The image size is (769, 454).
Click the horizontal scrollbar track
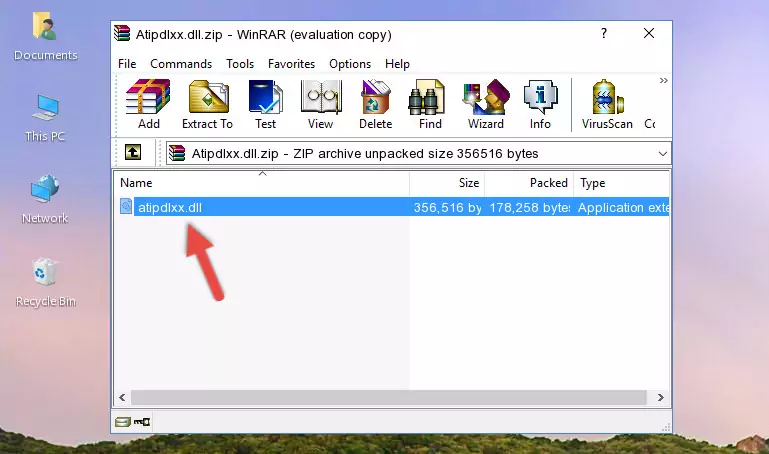point(388,397)
